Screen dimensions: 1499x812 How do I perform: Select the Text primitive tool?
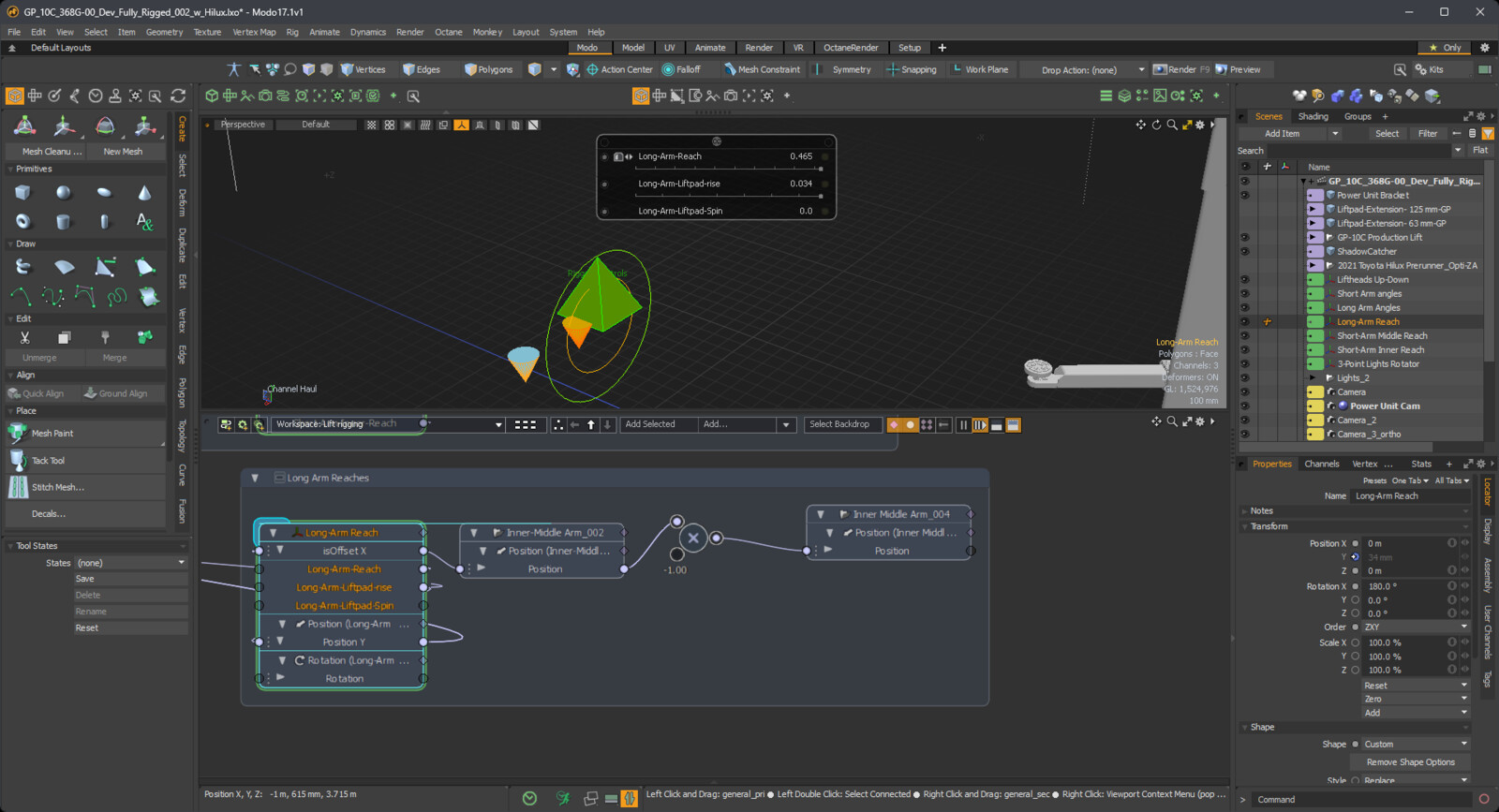pyautogui.click(x=144, y=222)
